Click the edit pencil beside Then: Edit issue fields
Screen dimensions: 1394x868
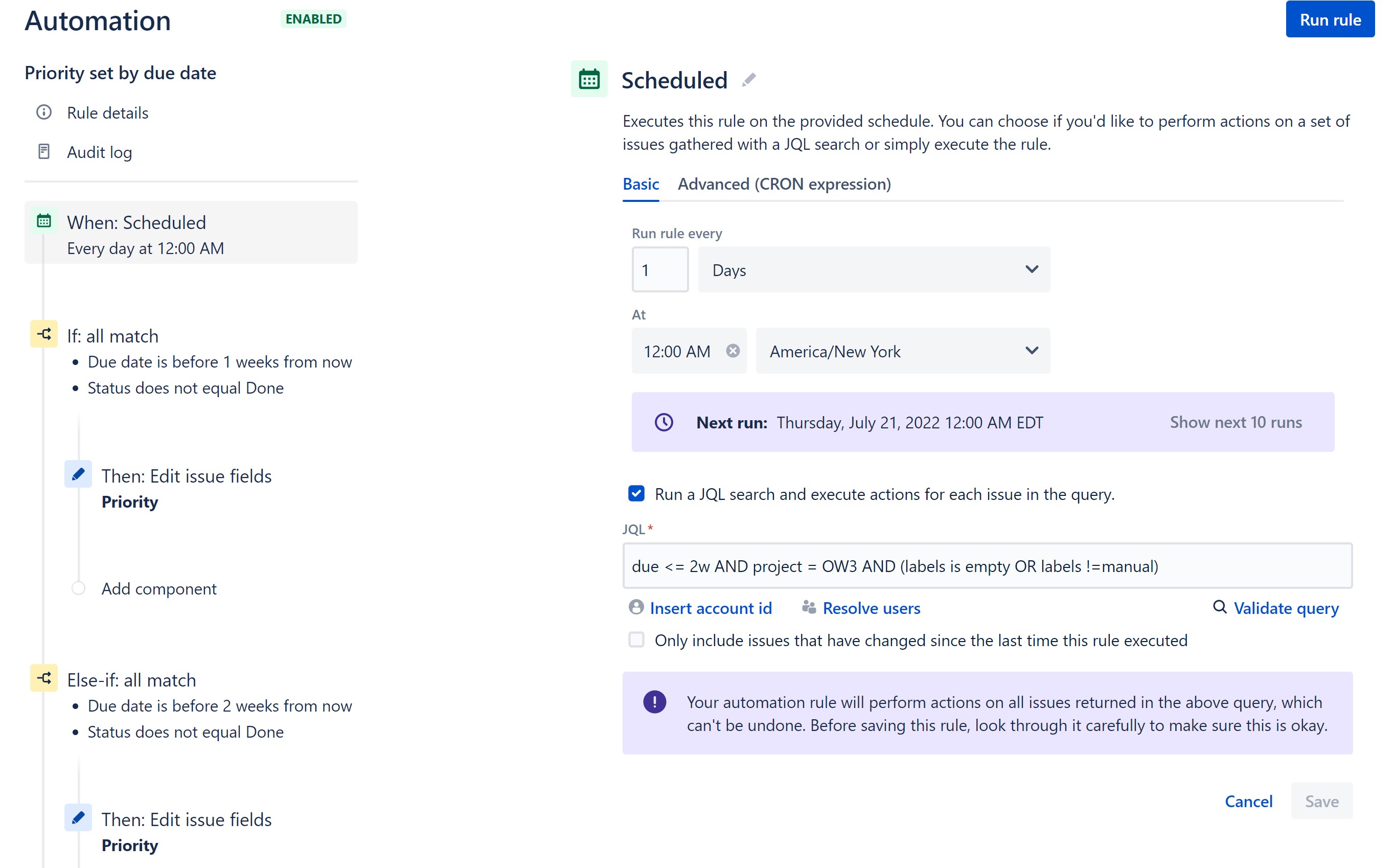click(78, 474)
